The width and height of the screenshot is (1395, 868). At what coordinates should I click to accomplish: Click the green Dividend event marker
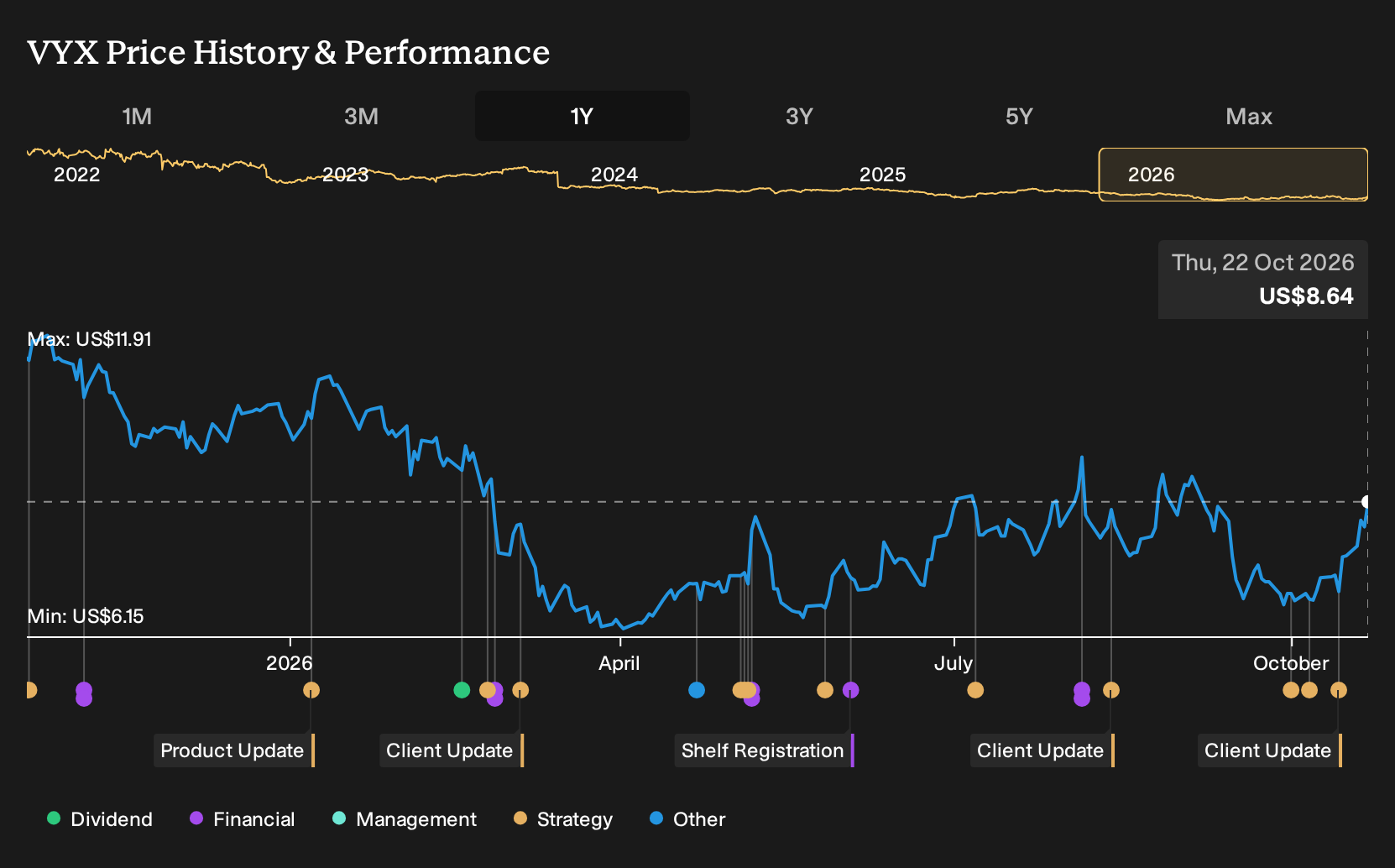pos(462,690)
